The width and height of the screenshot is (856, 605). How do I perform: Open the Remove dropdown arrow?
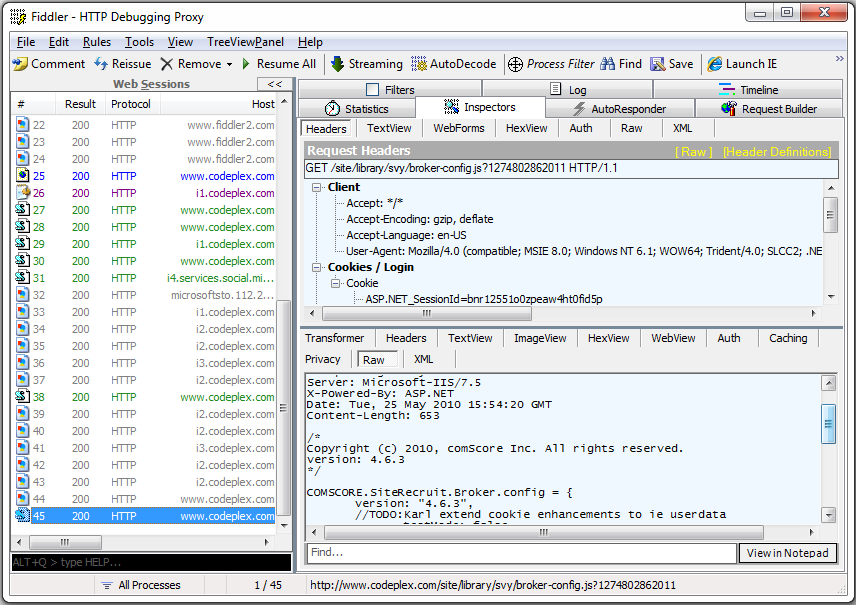coord(229,64)
